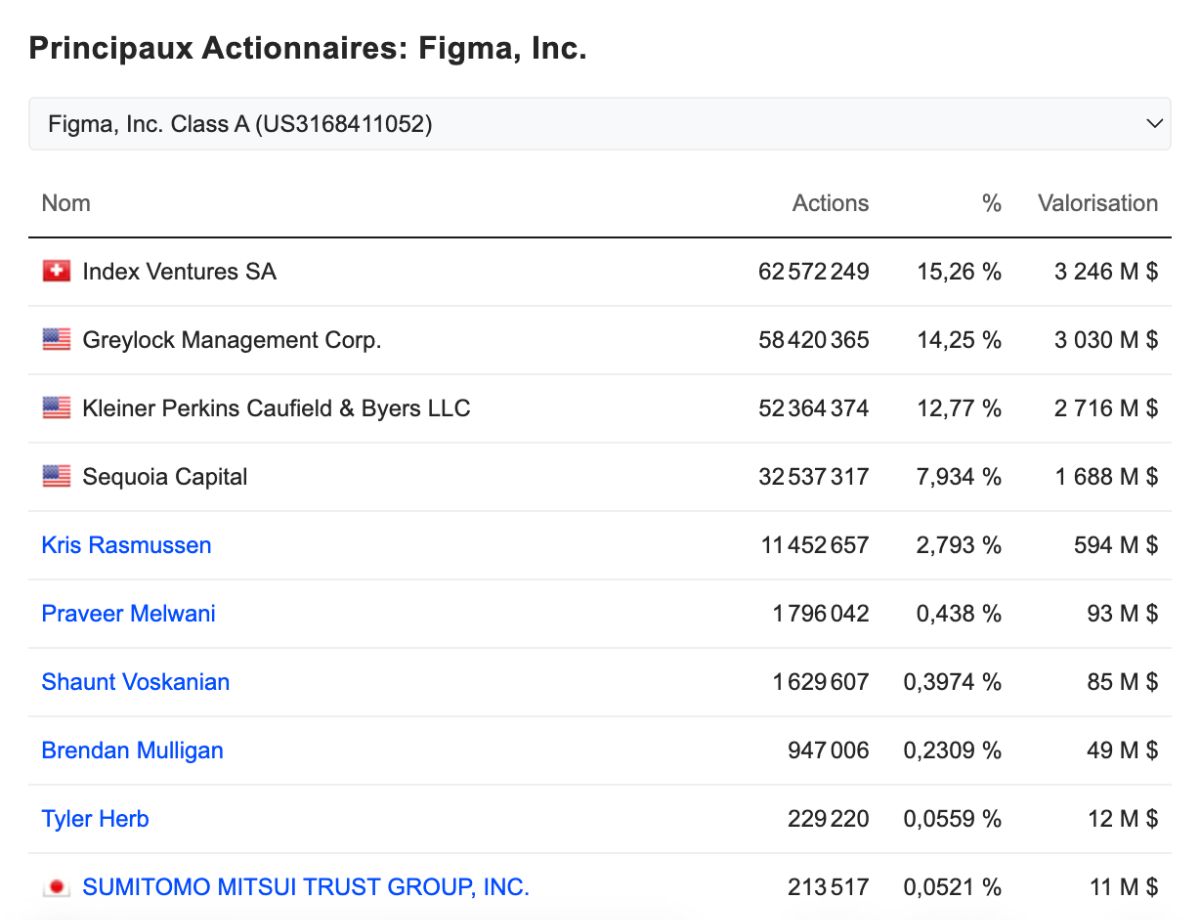The height and width of the screenshot is (920, 1200).
Task: Click the % column header
Action: click(x=991, y=203)
